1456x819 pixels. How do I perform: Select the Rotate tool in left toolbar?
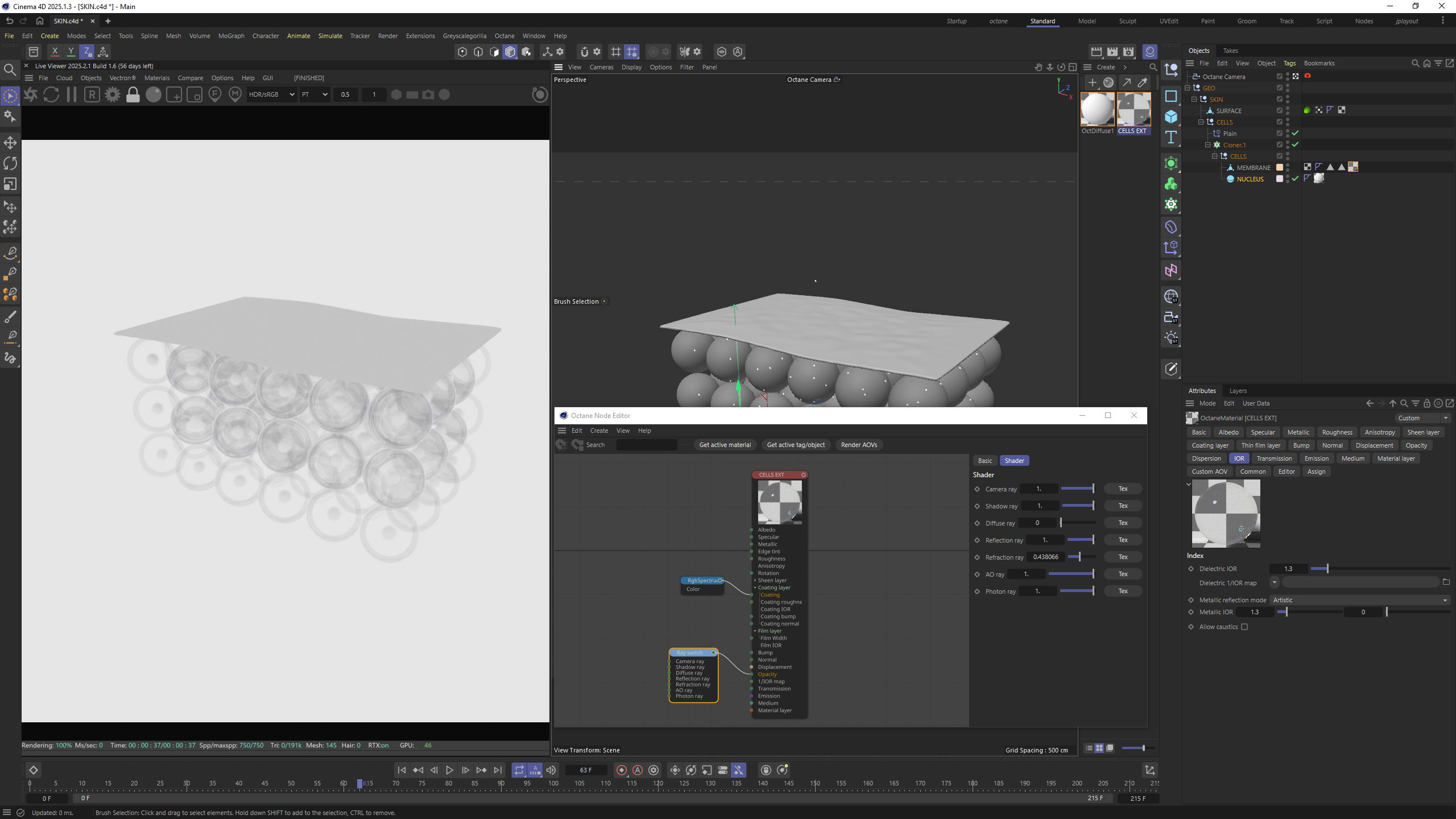(10, 163)
